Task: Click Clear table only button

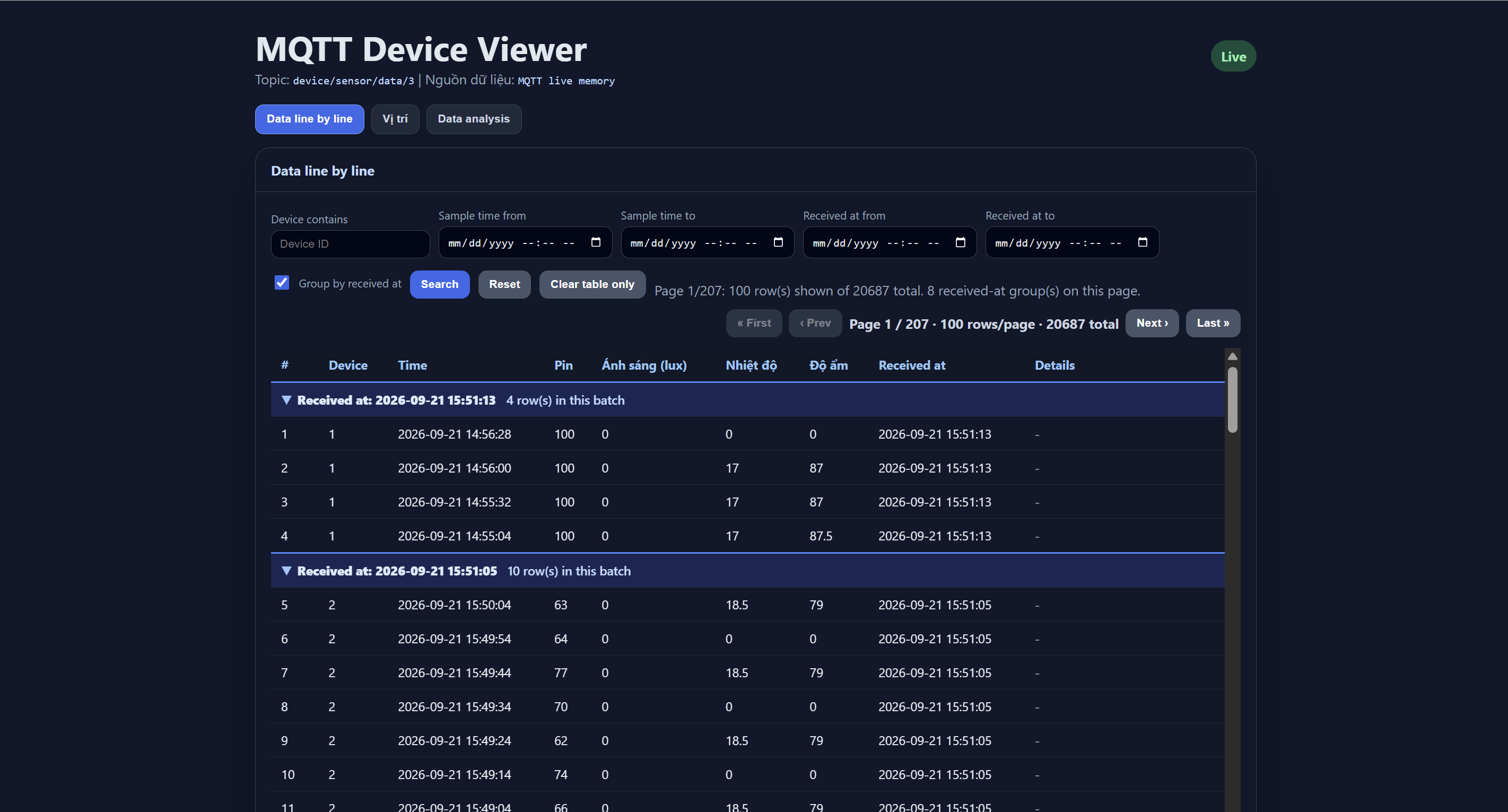Action: [592, 284]
